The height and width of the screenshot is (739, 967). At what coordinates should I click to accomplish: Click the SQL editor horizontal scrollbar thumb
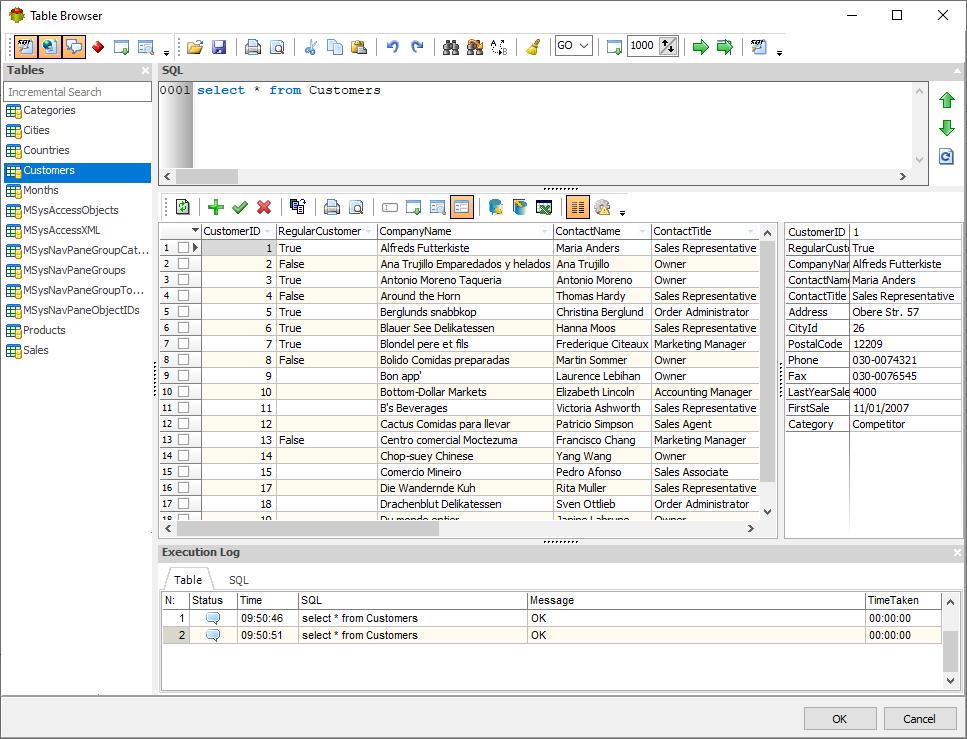click(207, 176)
